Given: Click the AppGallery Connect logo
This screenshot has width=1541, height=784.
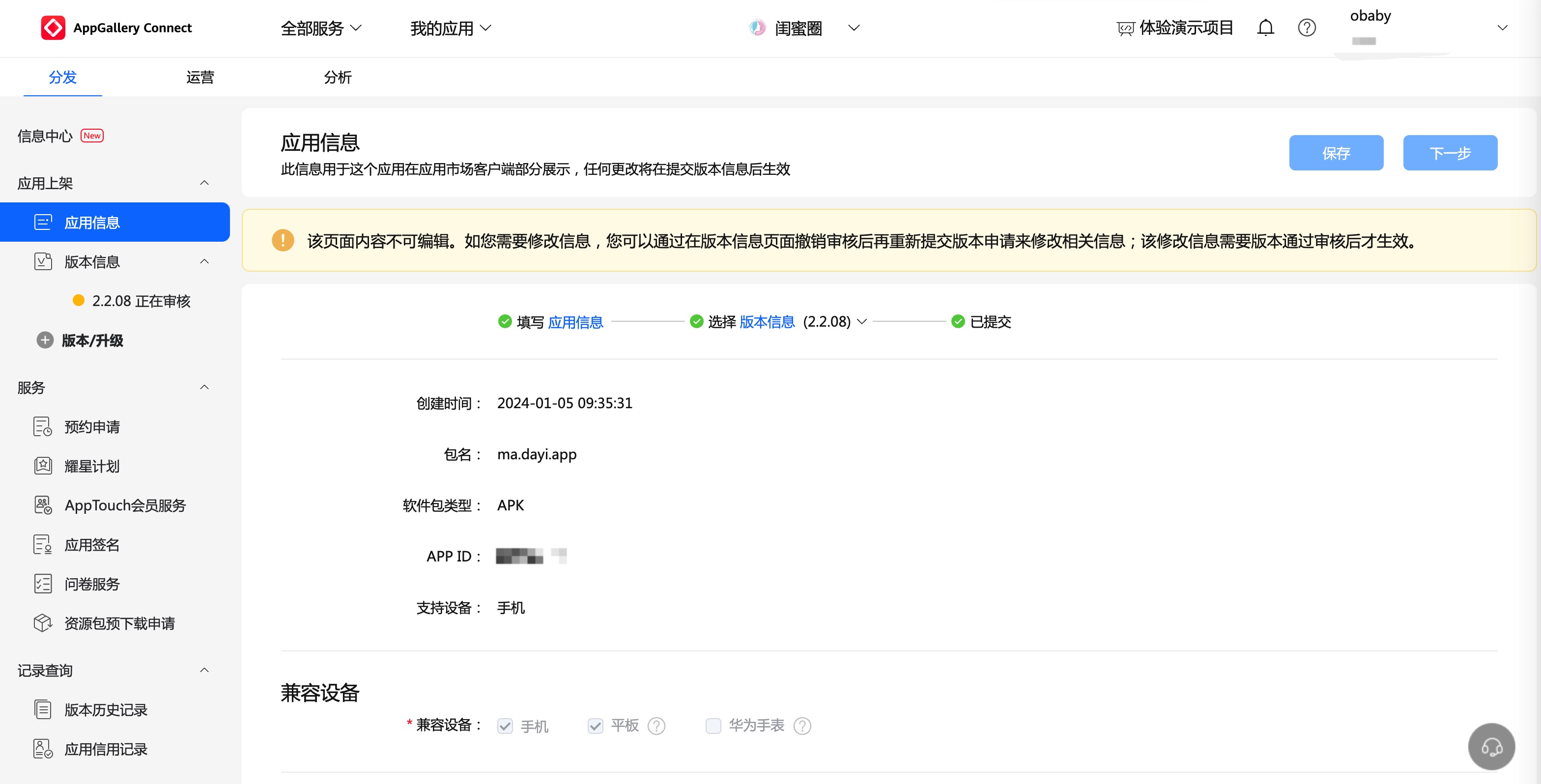Looking at the screenshot, I should click(53, 28).
